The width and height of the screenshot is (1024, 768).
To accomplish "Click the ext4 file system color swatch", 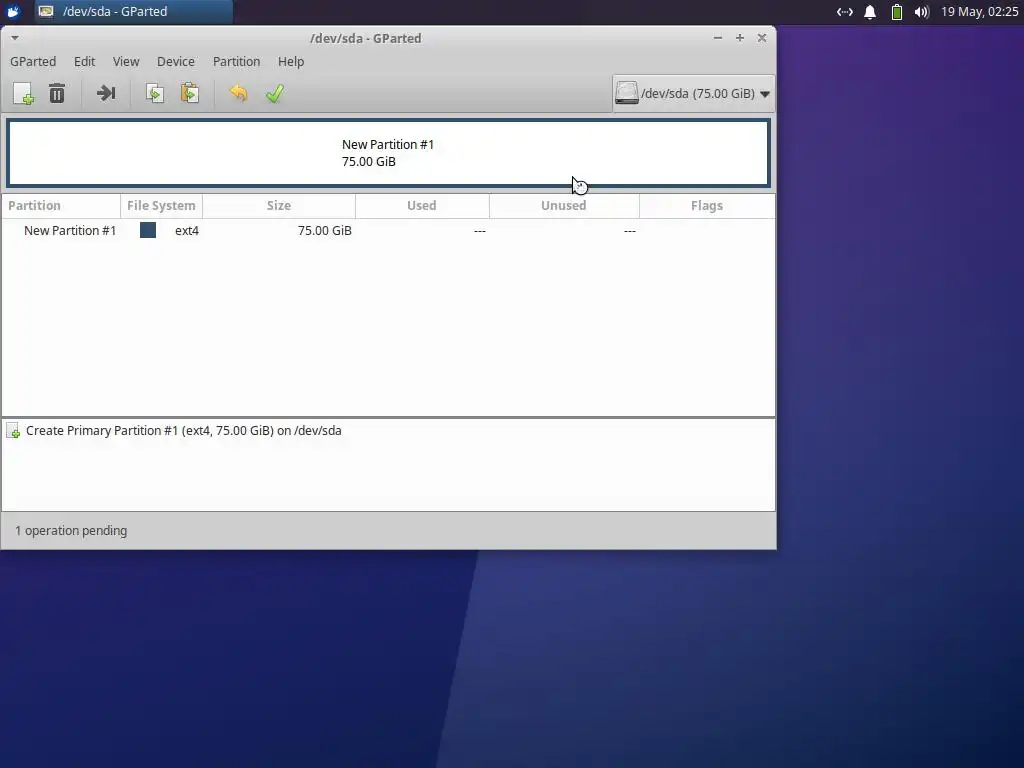I will 148,230.
